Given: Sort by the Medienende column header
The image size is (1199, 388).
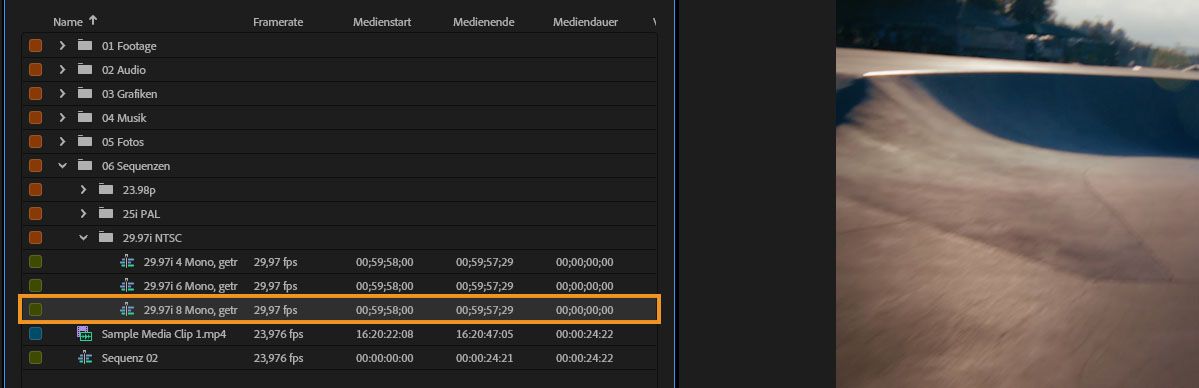Looking at the screenshot, I should coord(483,22).
